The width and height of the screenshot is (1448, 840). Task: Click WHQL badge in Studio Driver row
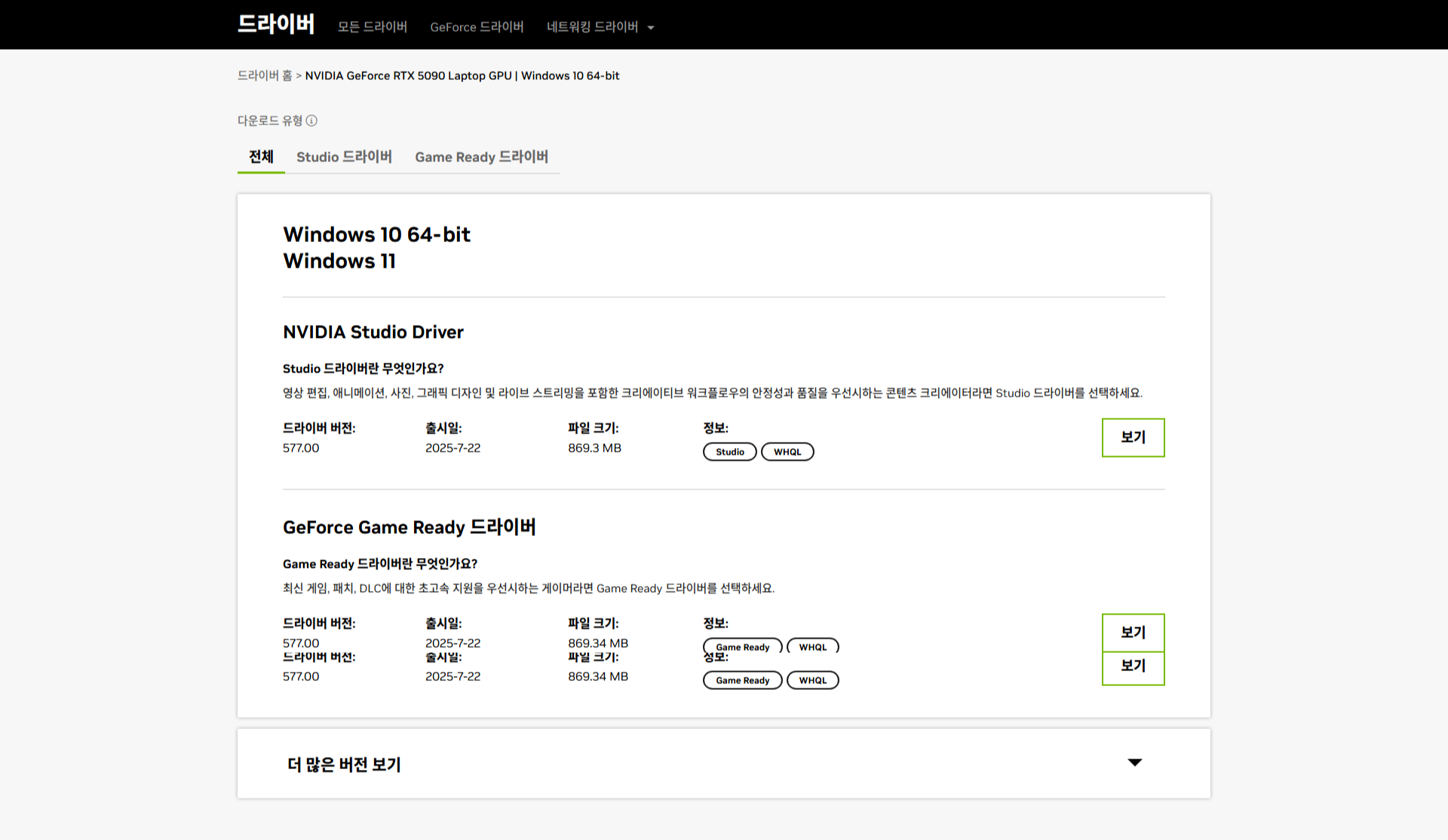tap(787, 452)
